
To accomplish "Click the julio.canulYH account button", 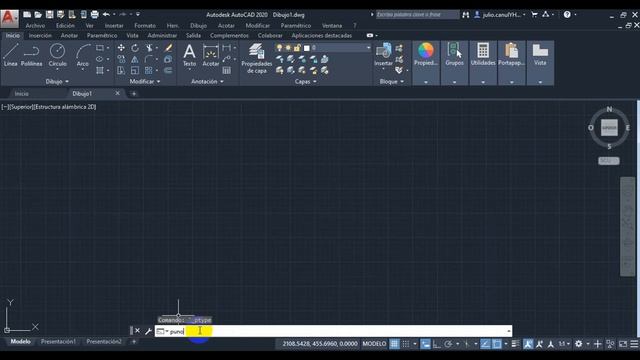I will point(500,15).
